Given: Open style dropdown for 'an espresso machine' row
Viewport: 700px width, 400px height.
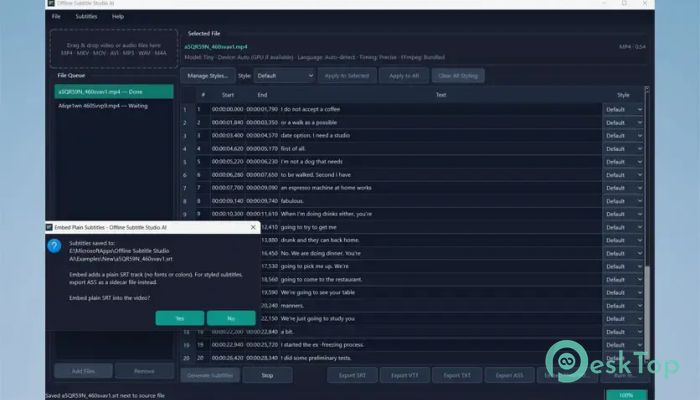Looking at the screenshot, I should click(623, 188).
